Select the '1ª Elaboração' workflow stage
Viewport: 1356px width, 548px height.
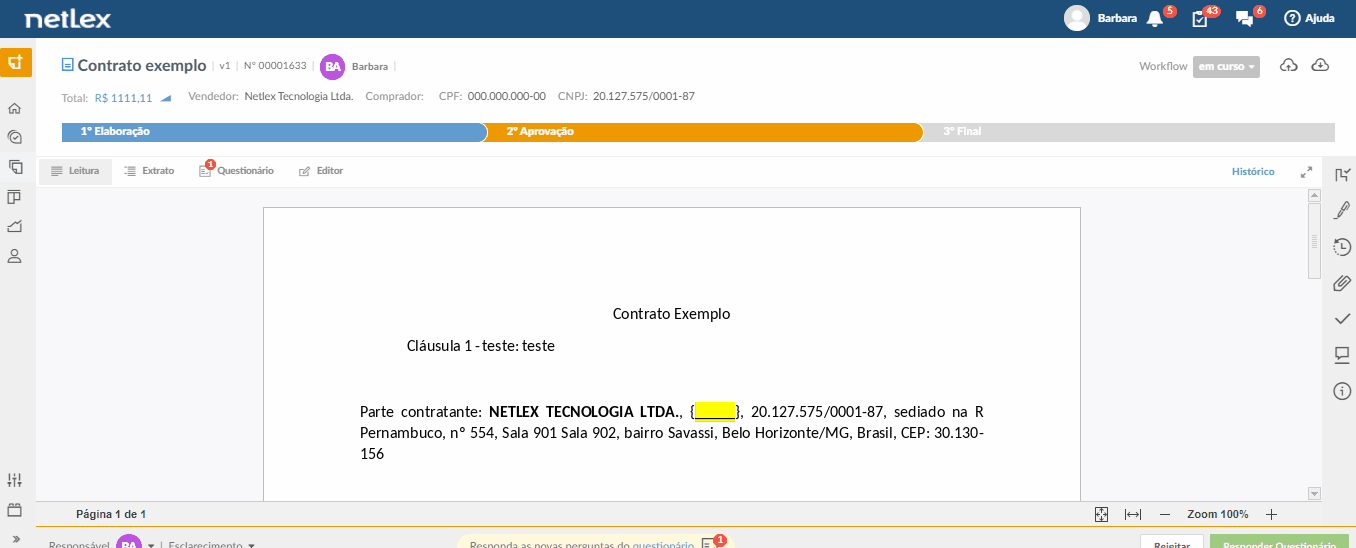pyautogui.click(x=273, y=132)
